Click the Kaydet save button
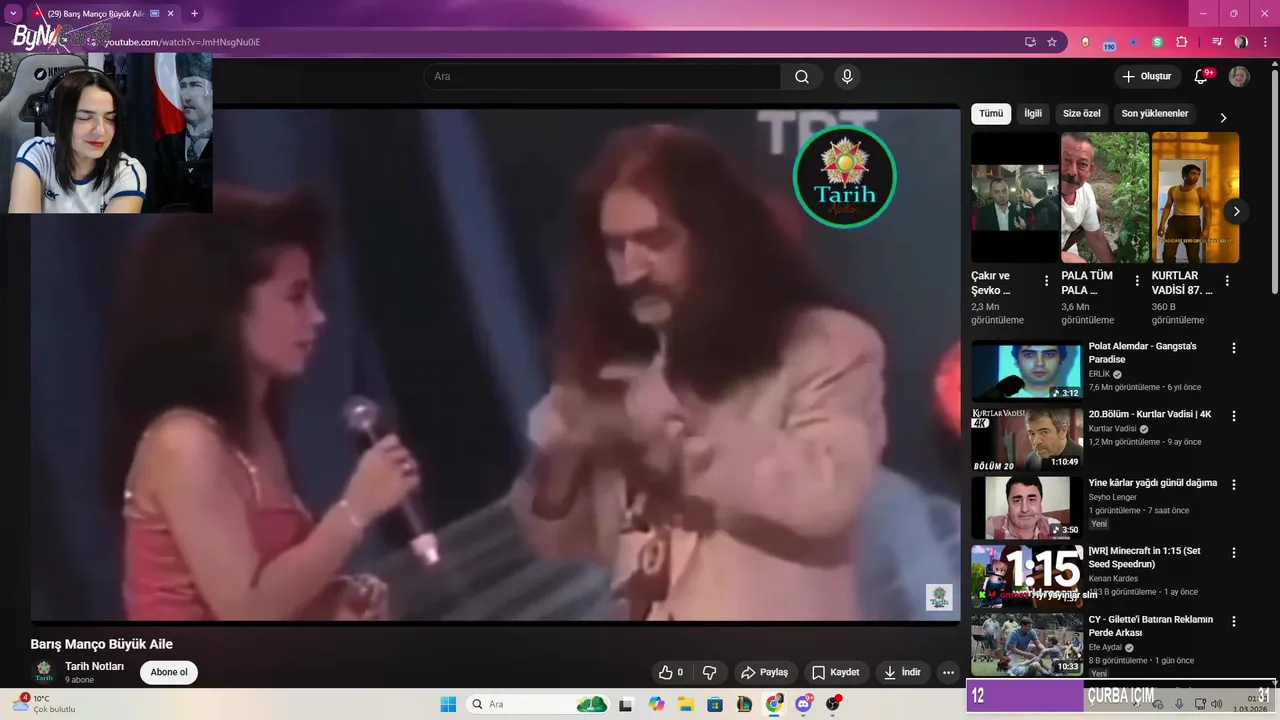This screenshot has width=1280, height=720. point(836,672)
